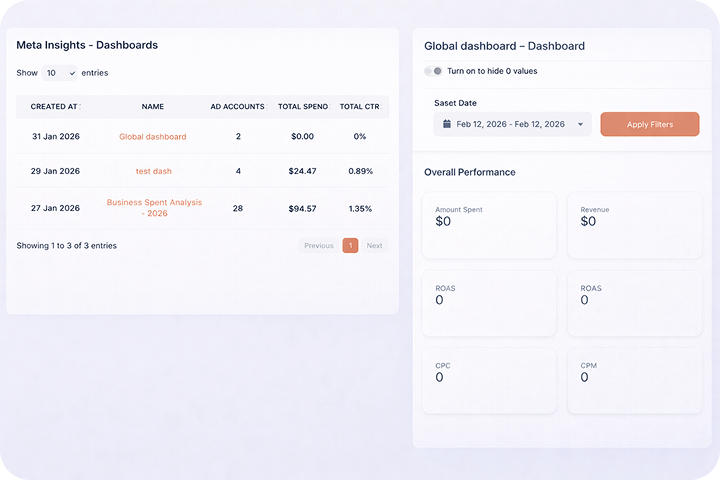
Task: Select page 1 in the pagination
Action: pyautogui.click(x=350, y=245)
